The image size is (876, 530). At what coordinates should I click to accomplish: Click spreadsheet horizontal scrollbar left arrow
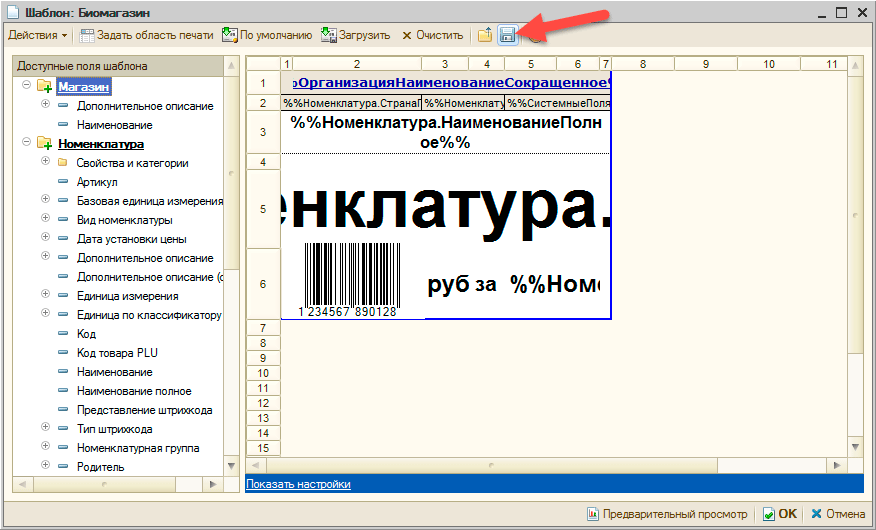[255, 465]
